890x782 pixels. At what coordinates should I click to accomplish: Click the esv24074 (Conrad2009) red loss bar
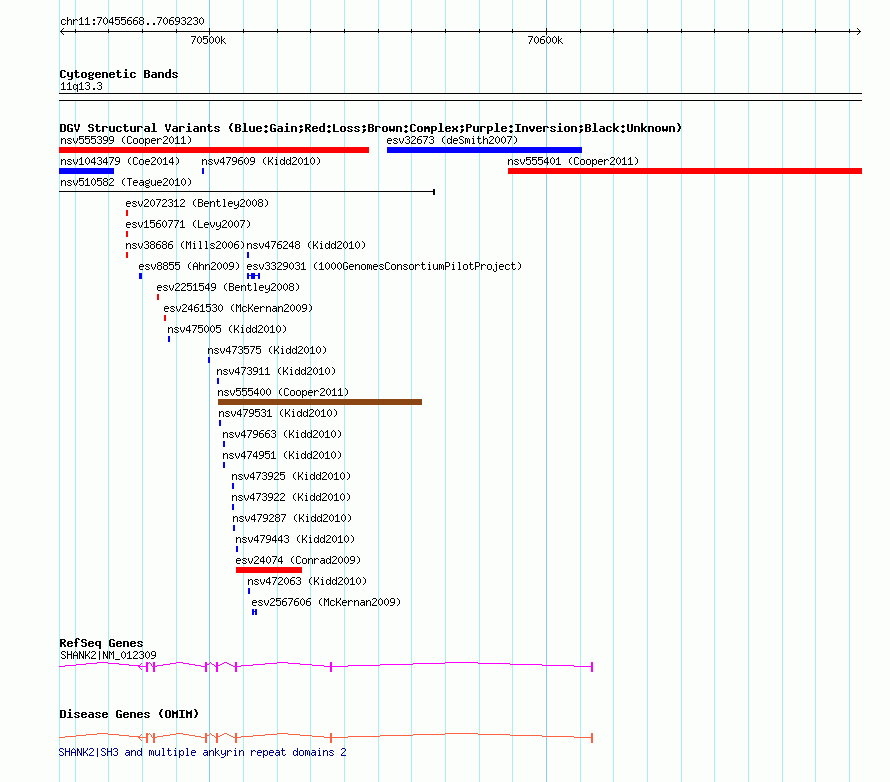point(269,570)
